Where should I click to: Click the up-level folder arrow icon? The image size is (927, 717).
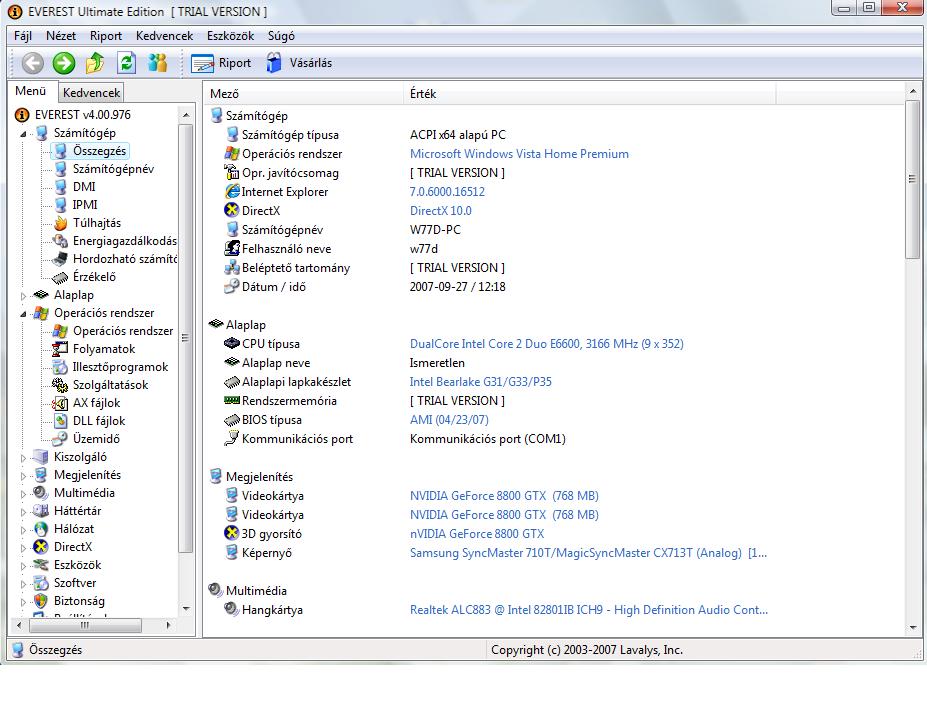coord(95,63)
